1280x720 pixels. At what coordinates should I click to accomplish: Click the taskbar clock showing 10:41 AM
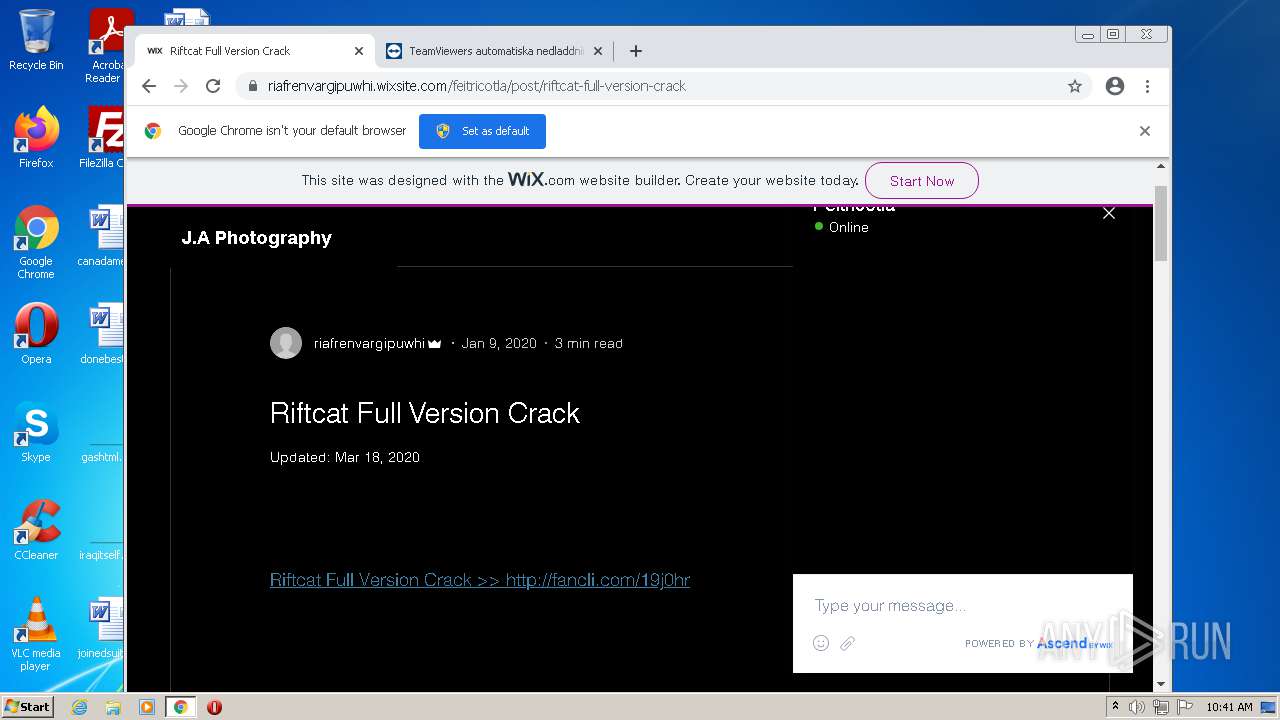1229,707
